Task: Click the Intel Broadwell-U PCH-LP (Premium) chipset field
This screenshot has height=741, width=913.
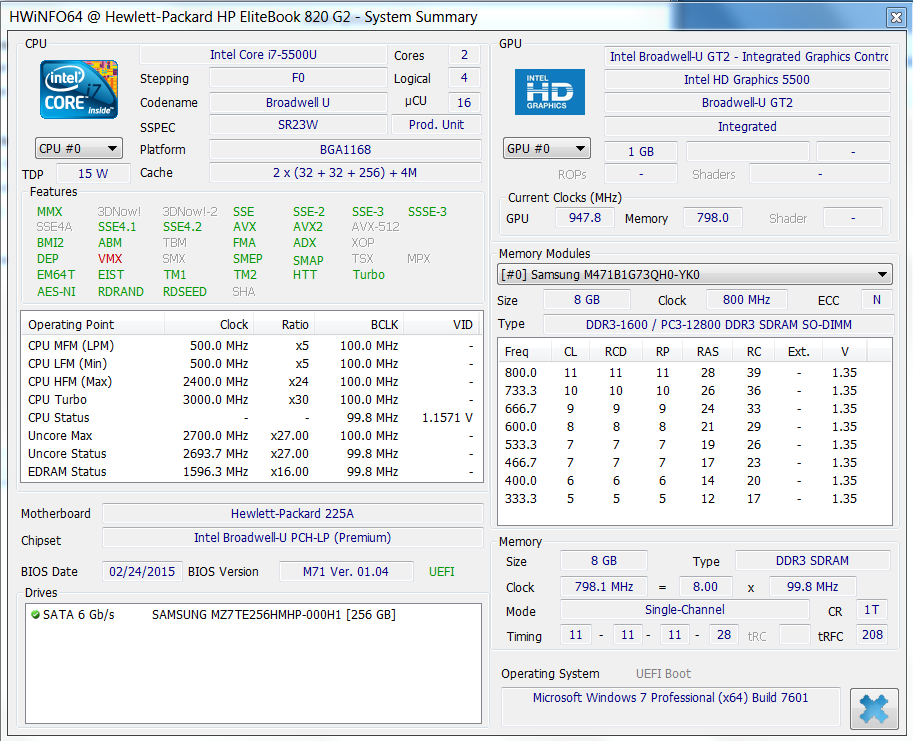Action: point(292,537)
